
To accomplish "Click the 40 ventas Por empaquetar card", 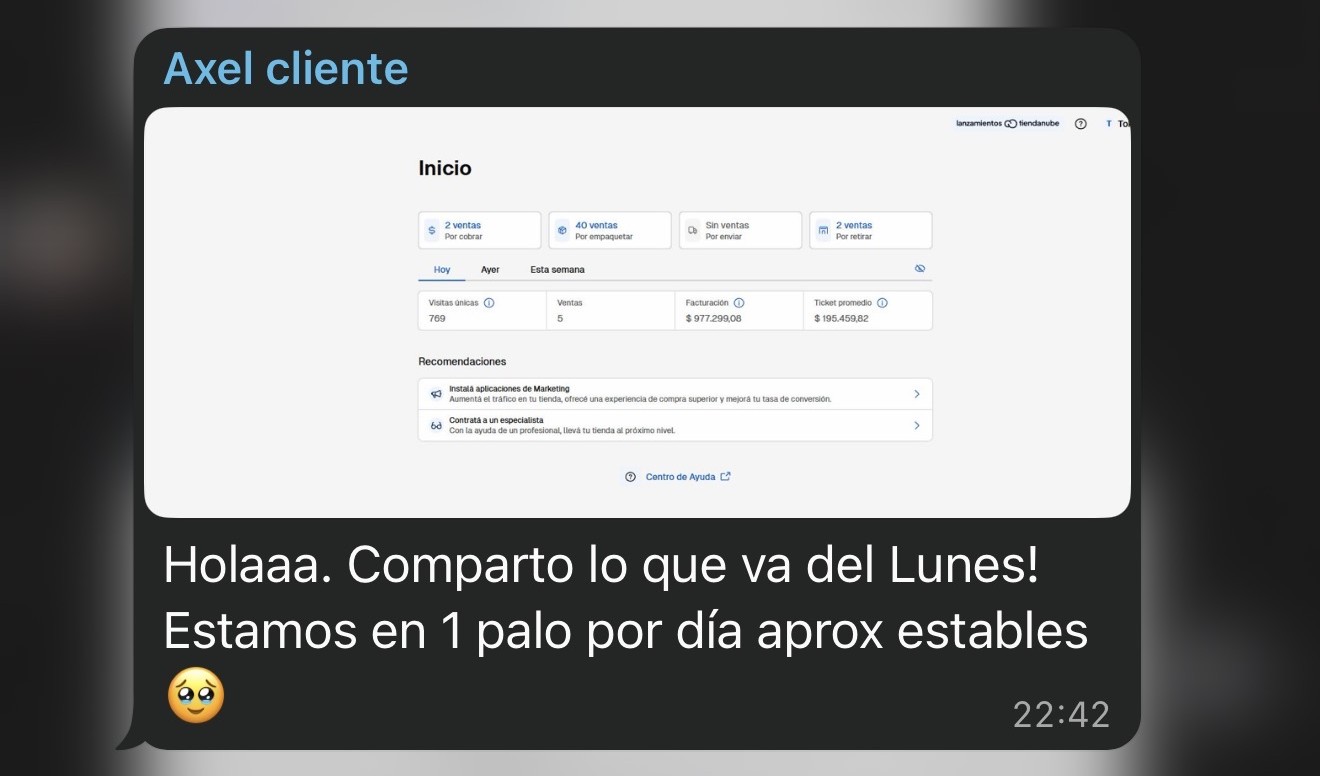I will click(609, 229).
